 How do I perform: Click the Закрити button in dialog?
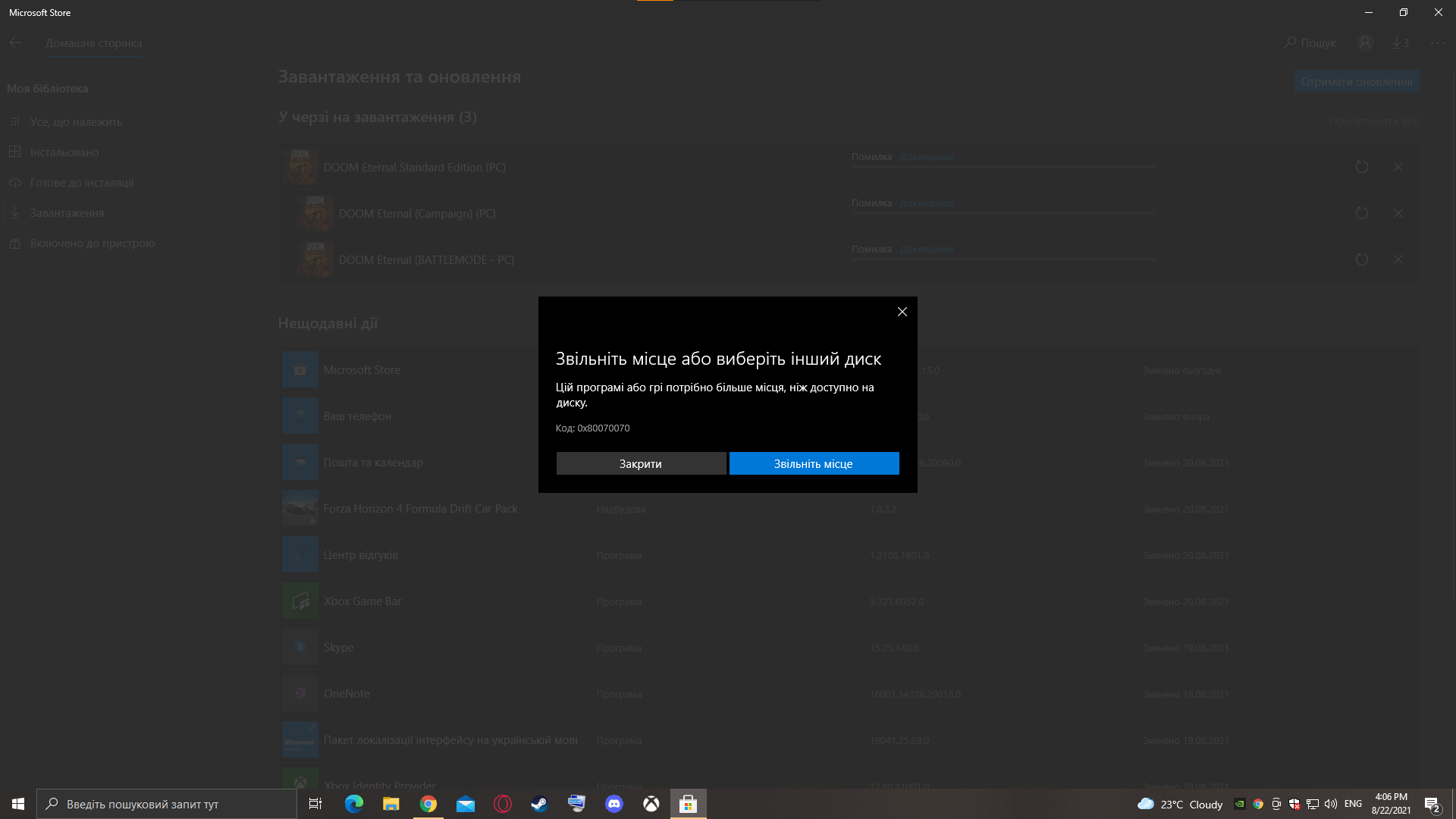click(x=641, y=463)
